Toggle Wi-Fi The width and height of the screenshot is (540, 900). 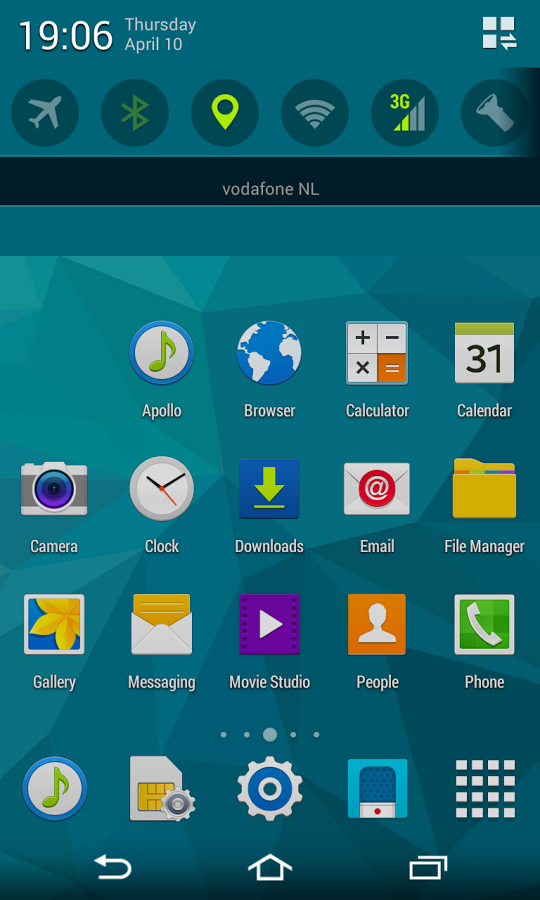click(x=314, y=112)
